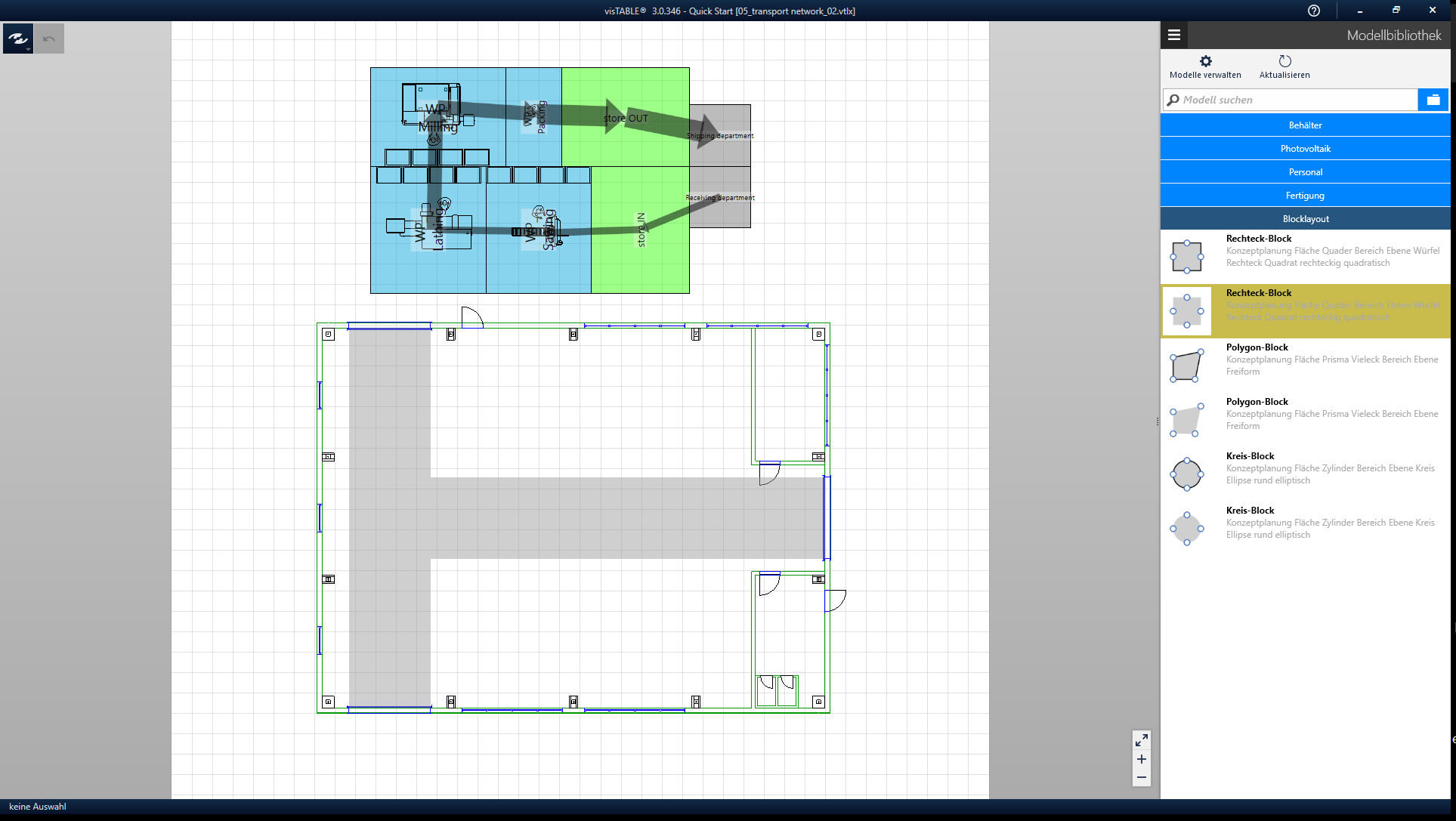Expand the Photovoltaik category

(x=1305, y=149)
